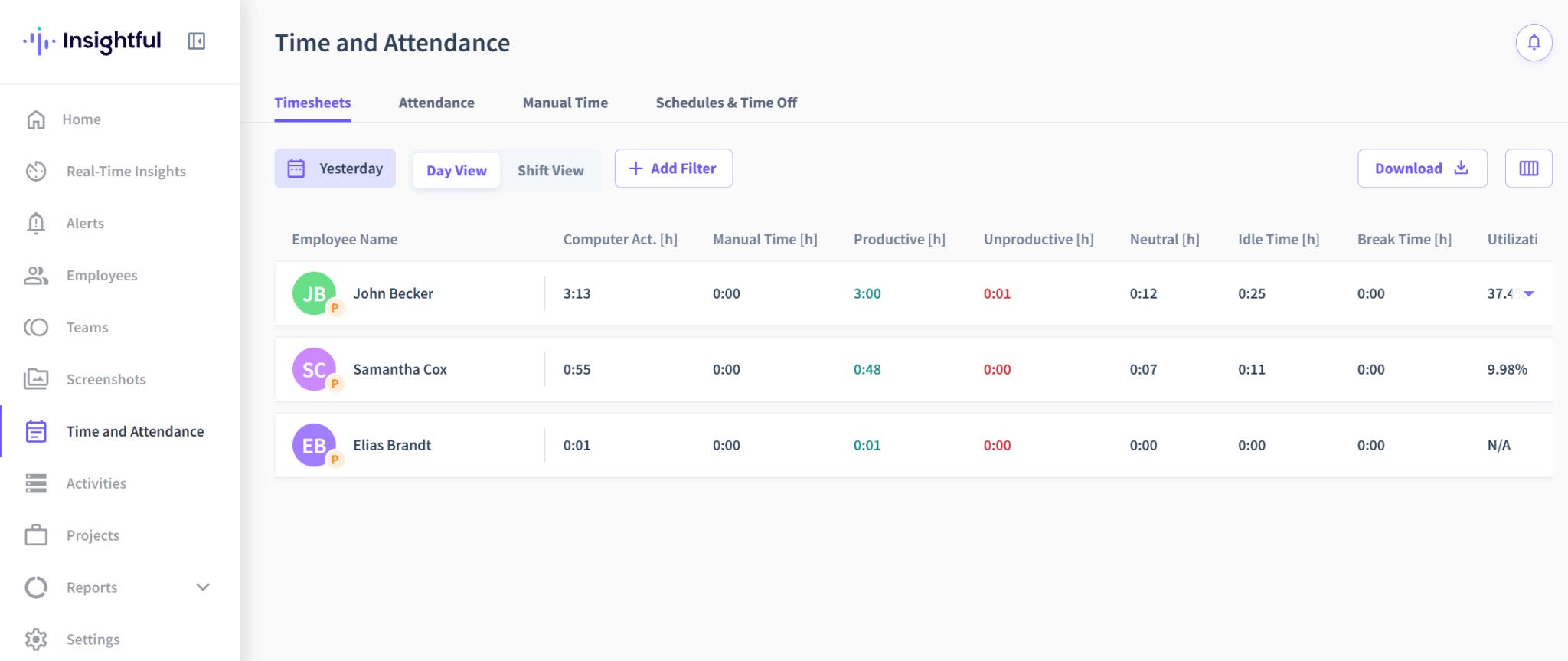Click Samantha Cox's SC avatar
Viewport: 1568px width, 661px height.
coord(314,369)
